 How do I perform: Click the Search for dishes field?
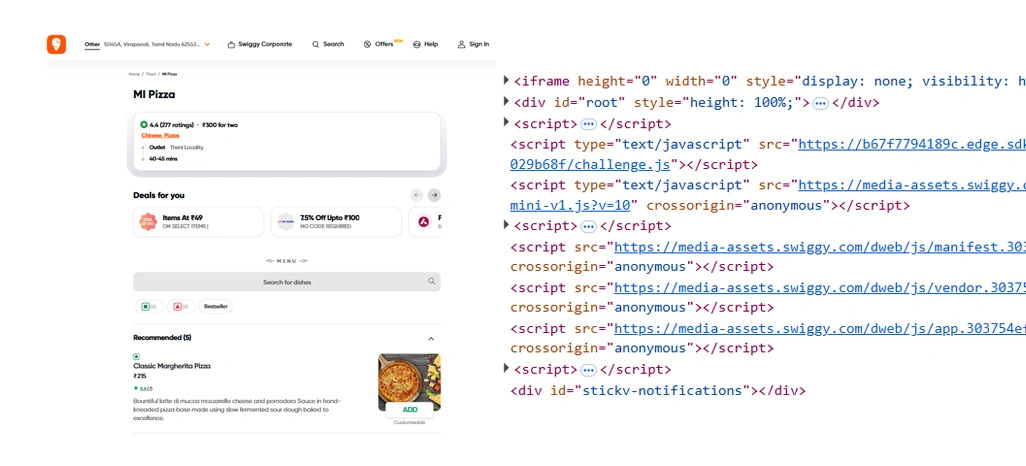point(286,282)
